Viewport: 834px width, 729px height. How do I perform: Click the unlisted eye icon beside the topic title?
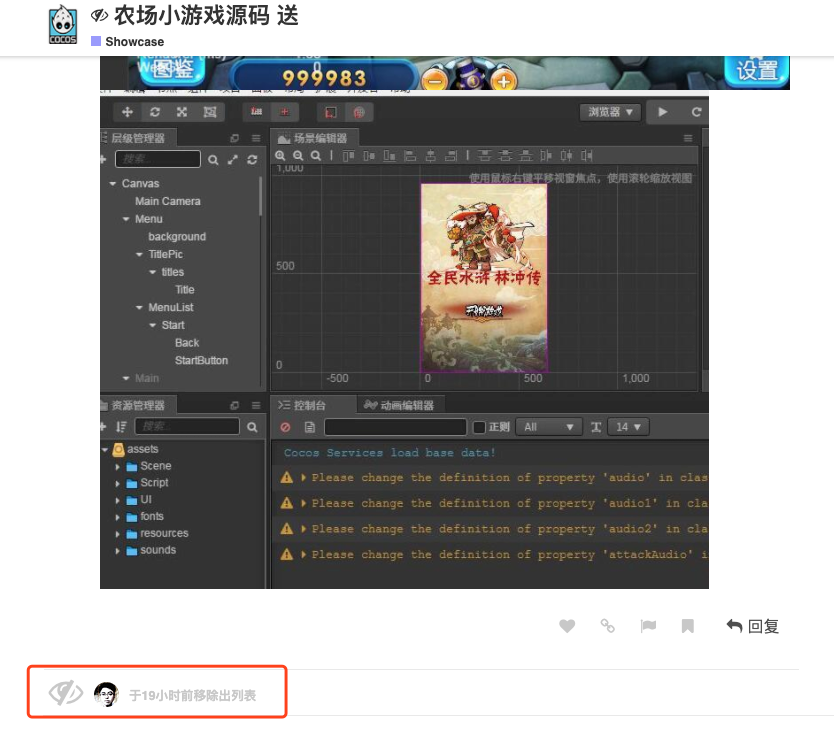tap(99, 15)
